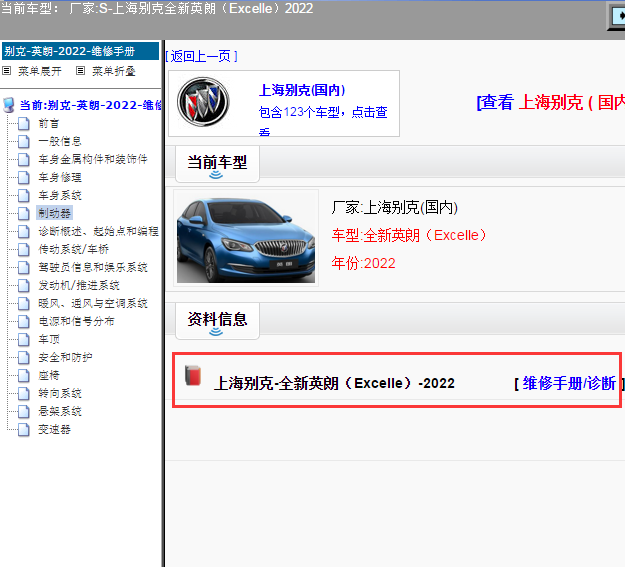
Task: Click the 当前:别克-英朗-2022 root node
Action: coord(91,105)
